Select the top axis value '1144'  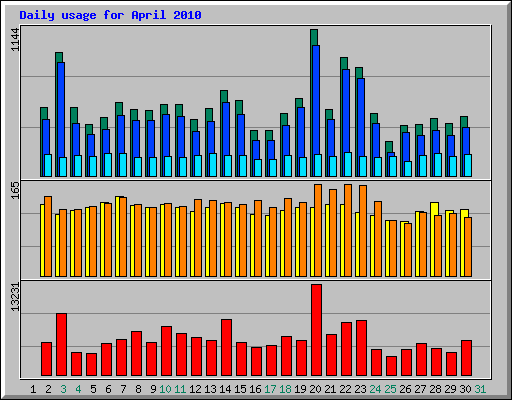(16, 40)
